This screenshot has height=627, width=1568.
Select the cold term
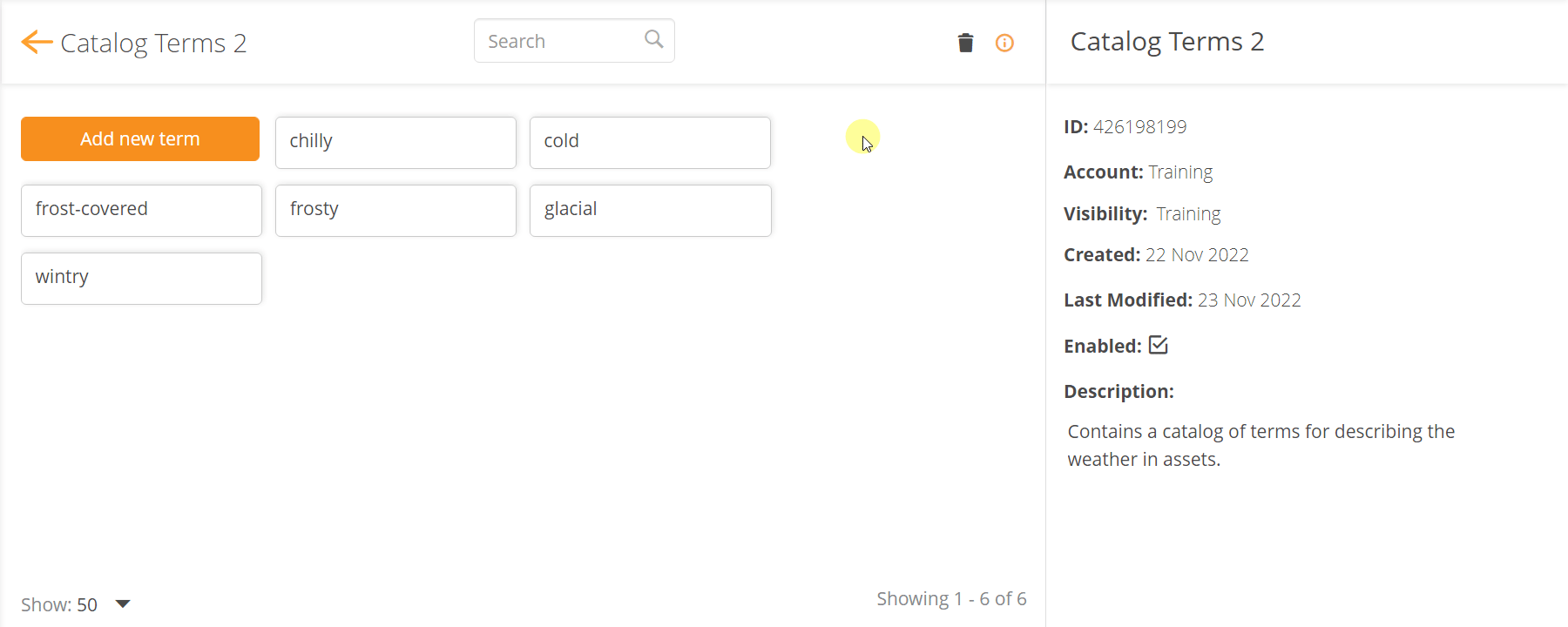(650, 142)
